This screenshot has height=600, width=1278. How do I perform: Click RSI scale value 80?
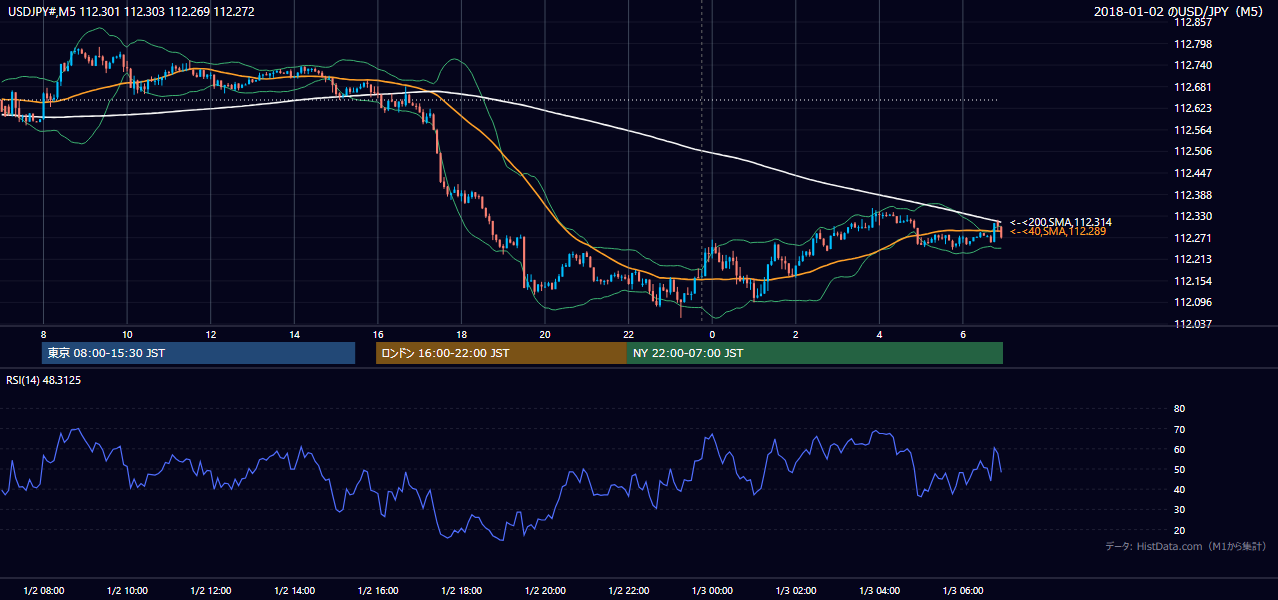click(1180, 409)
